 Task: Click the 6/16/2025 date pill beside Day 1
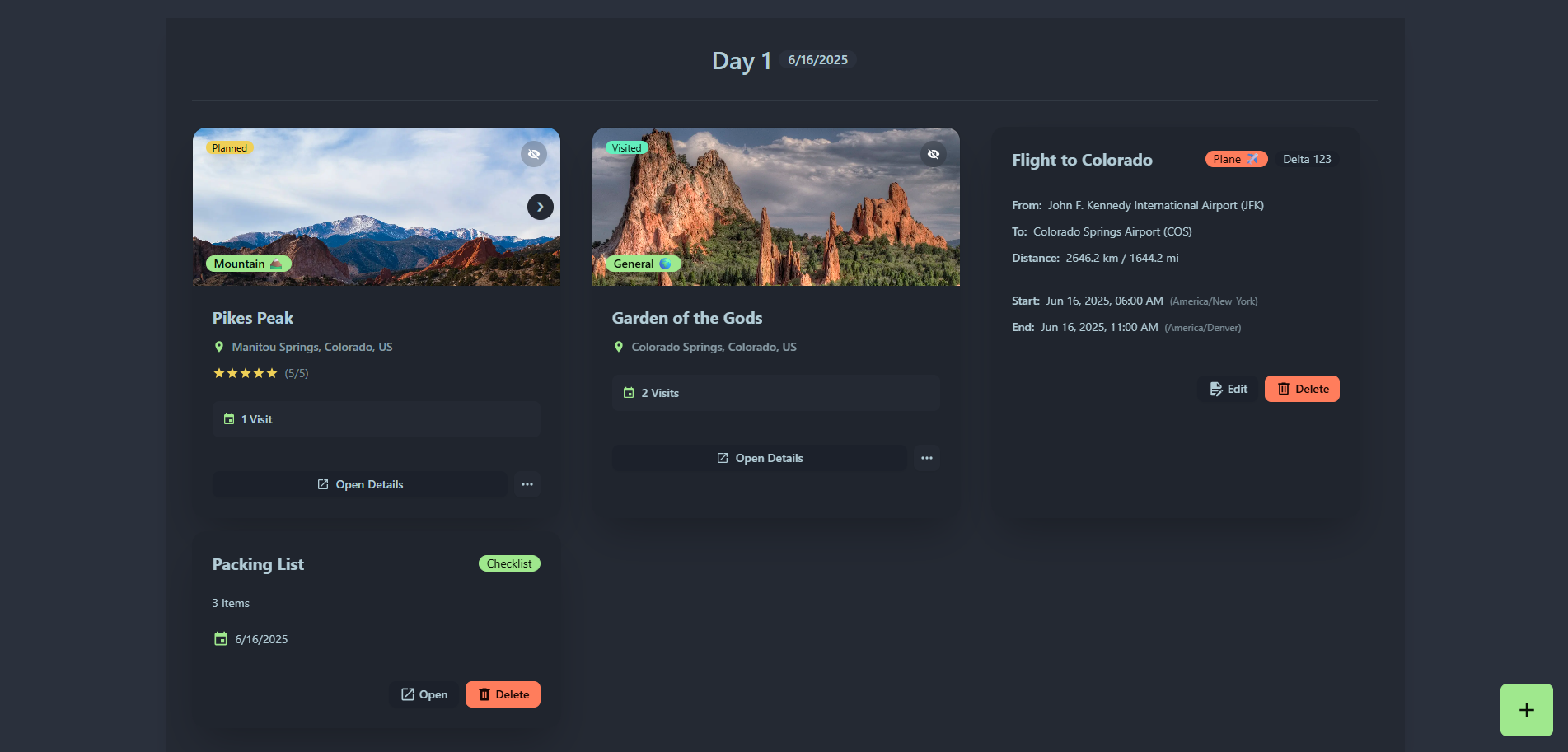click(x=817, y=59)
